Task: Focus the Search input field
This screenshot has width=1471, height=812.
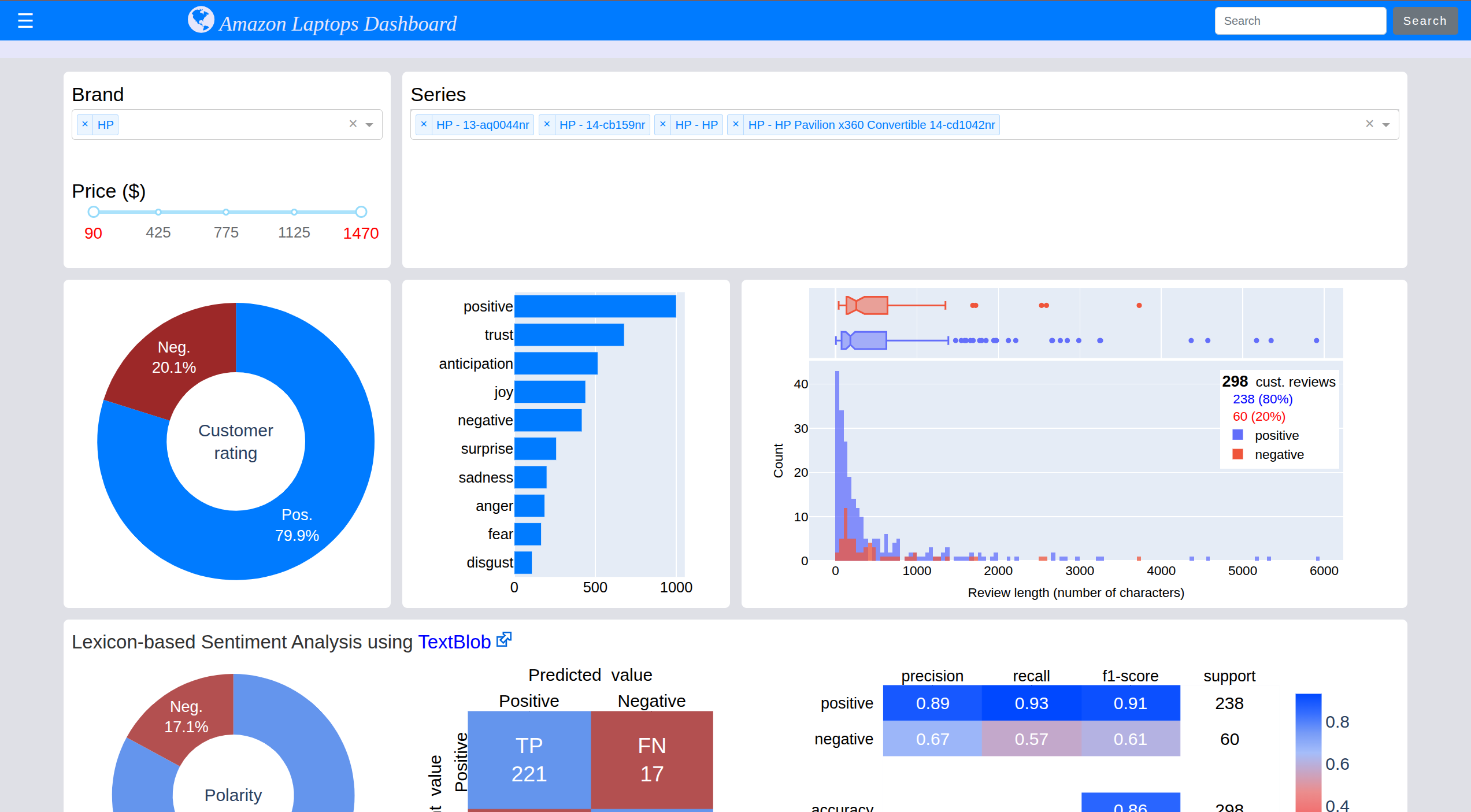Action: (x=1300, y=21)
